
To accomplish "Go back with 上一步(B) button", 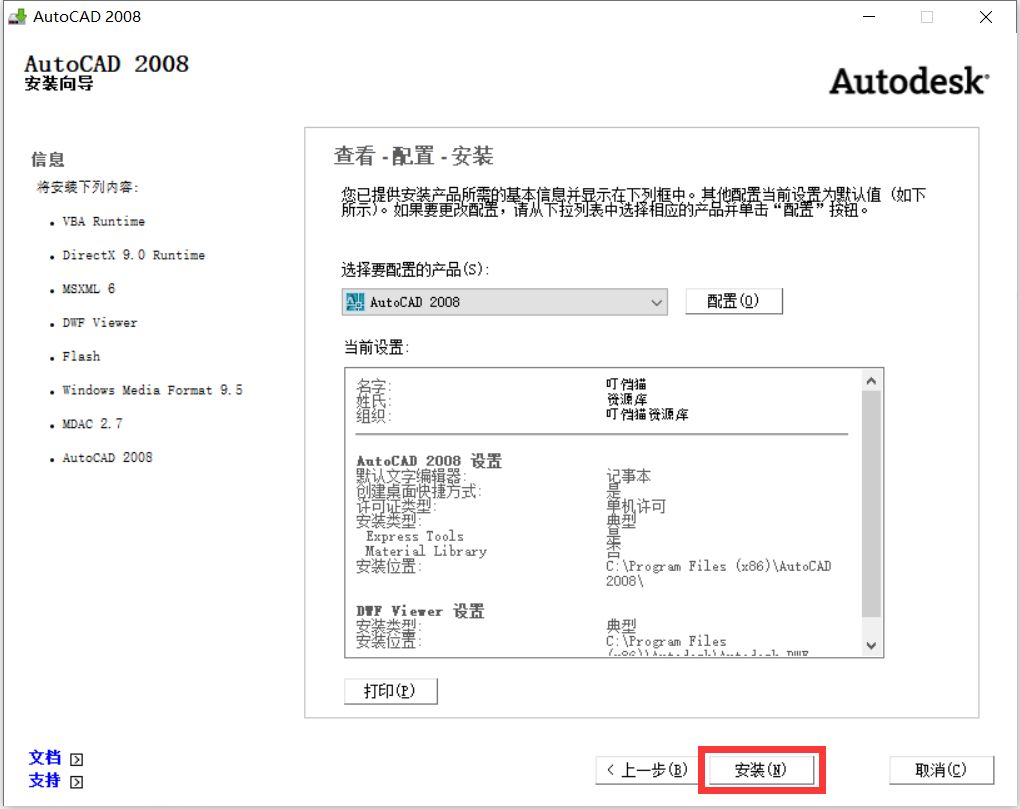I will pos(647,770).
